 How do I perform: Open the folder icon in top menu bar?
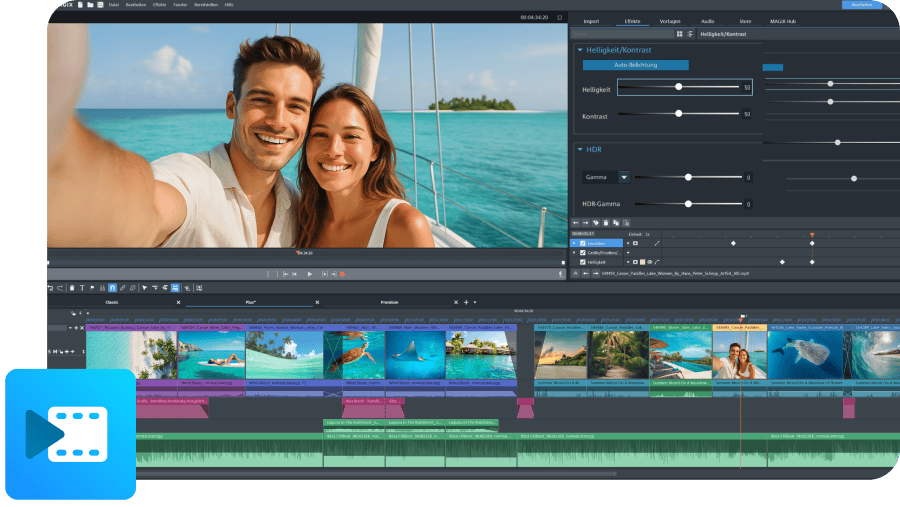[x=89, y=5]
